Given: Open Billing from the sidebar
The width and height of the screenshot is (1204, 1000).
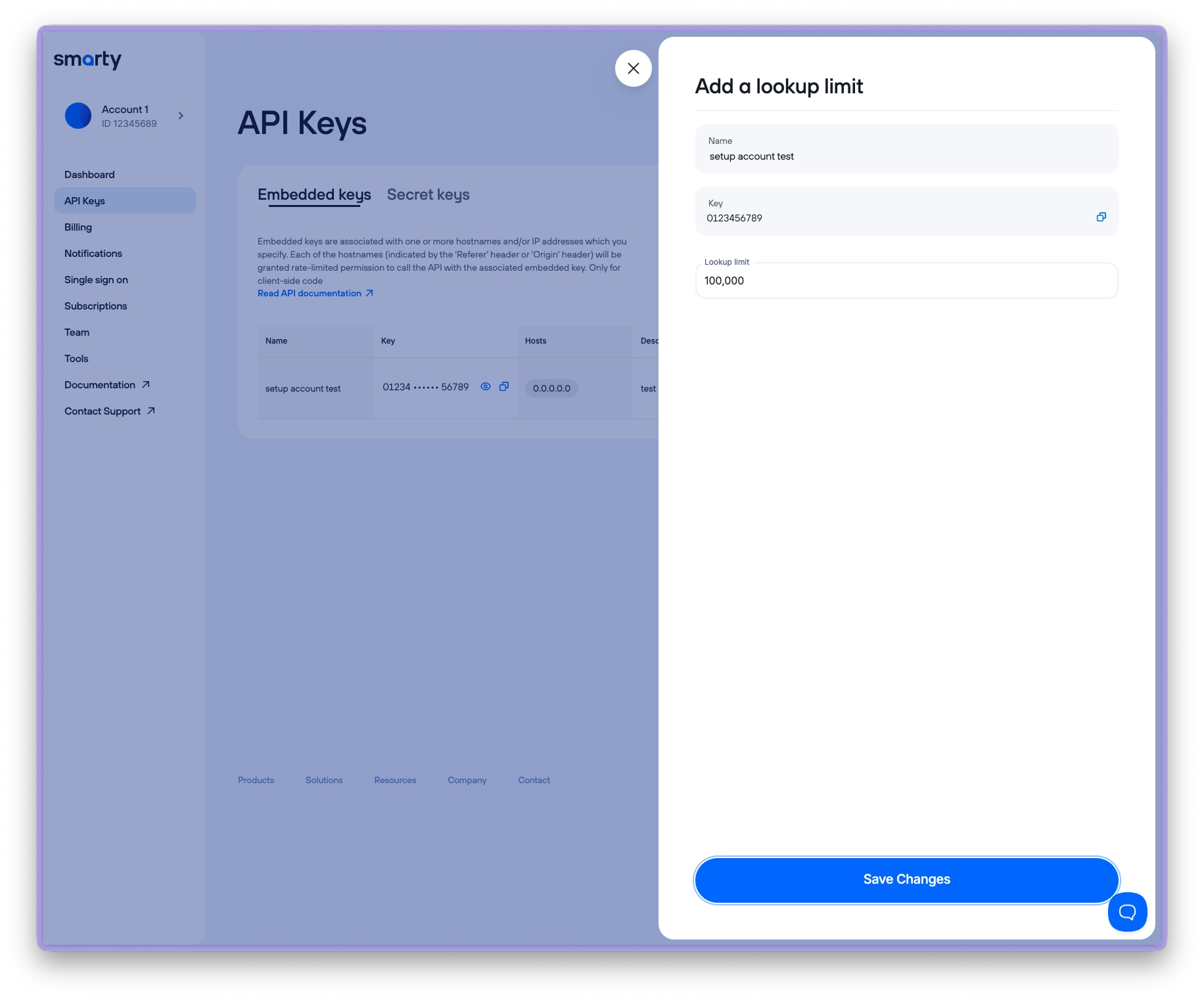Looking at the screenshot, I should pyautogui.click(x=78, y=227).
